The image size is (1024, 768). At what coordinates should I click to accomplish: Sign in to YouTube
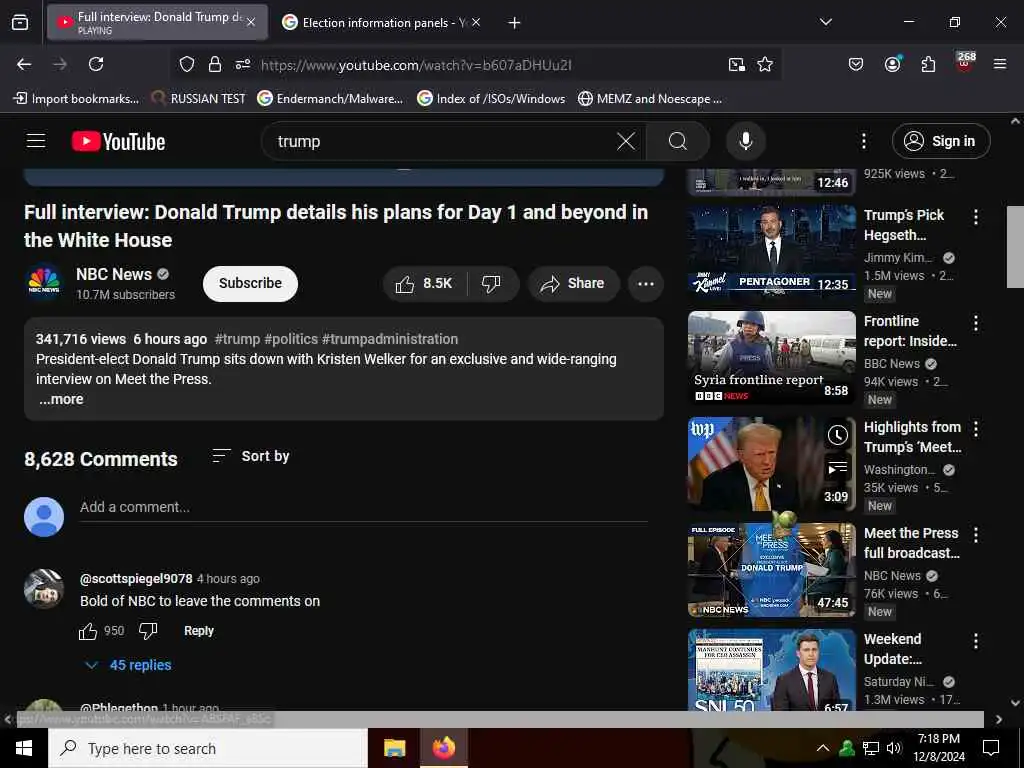tap(941, 141)
